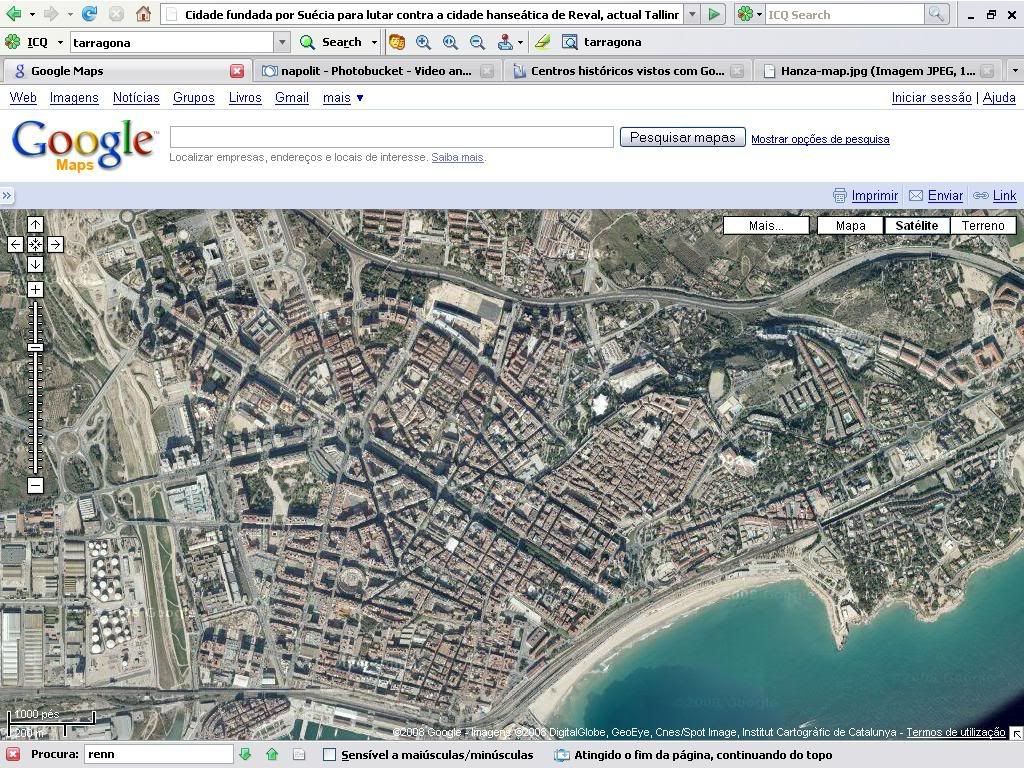This screenshot has width=1024, height=768.
Task: Expand the 'mais' Google services menu
Action: [343, 97]
